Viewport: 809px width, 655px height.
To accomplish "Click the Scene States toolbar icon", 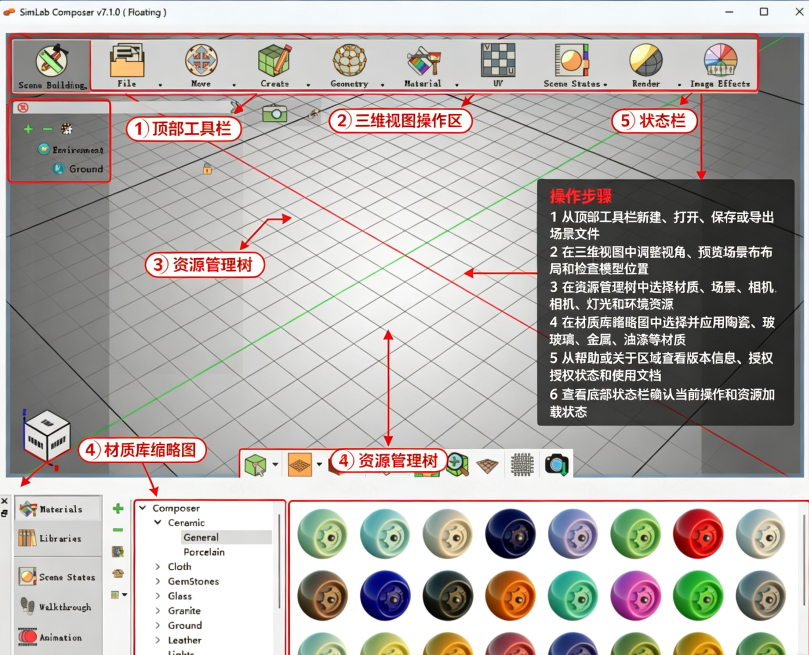I will click(x=572, y=60).
